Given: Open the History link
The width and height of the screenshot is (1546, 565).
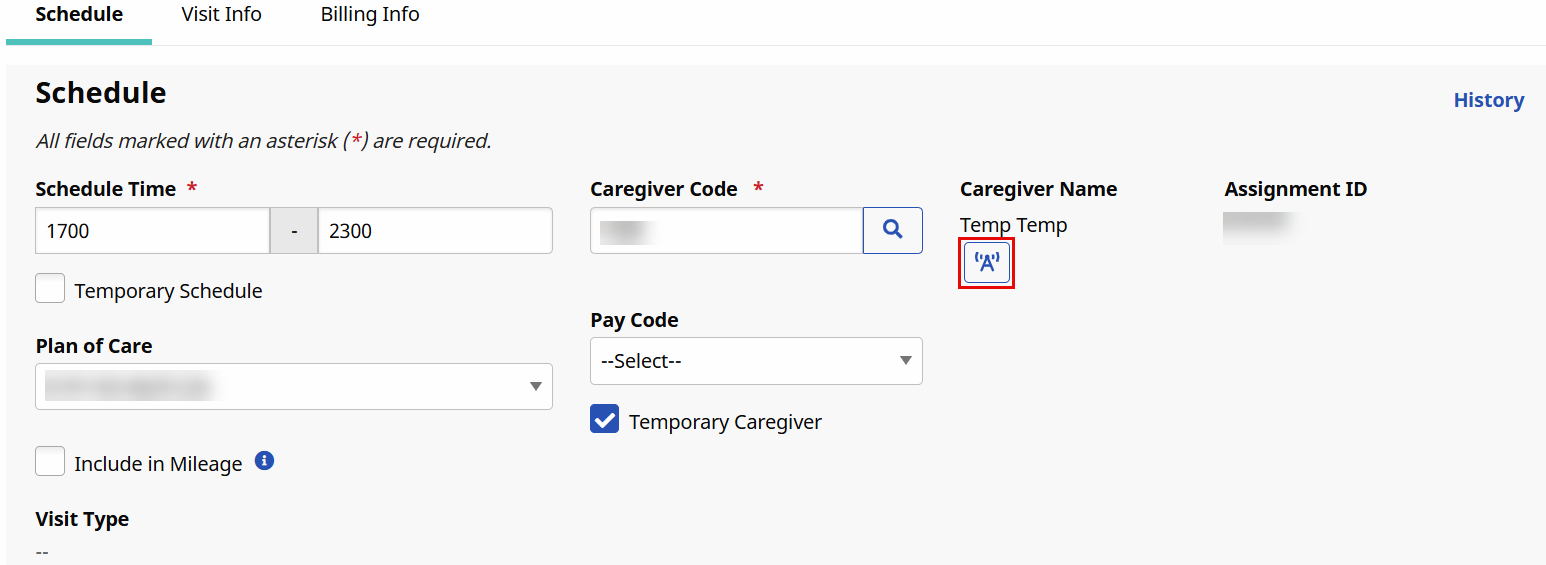Looking at the screenshot, I should coord(1488,100).
